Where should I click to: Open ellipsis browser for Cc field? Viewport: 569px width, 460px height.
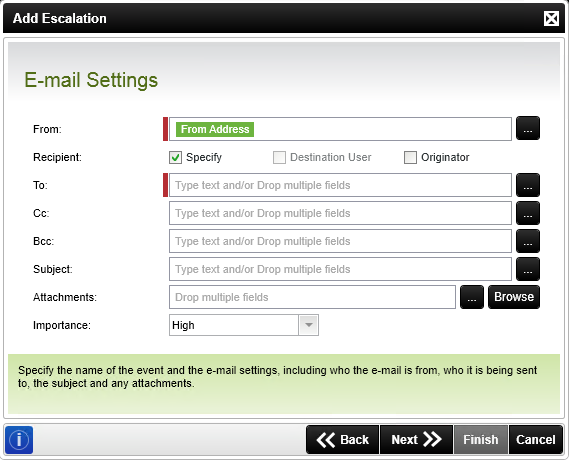coord(528,213)
